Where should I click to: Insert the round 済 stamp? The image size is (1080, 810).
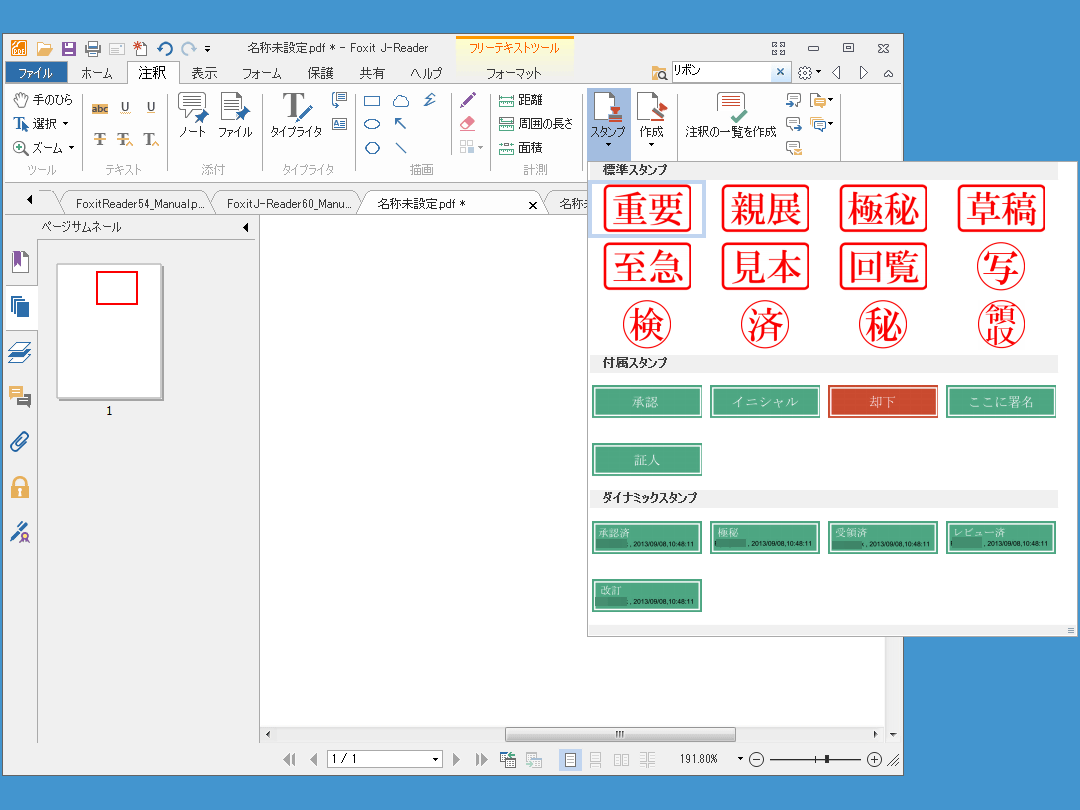765,324
